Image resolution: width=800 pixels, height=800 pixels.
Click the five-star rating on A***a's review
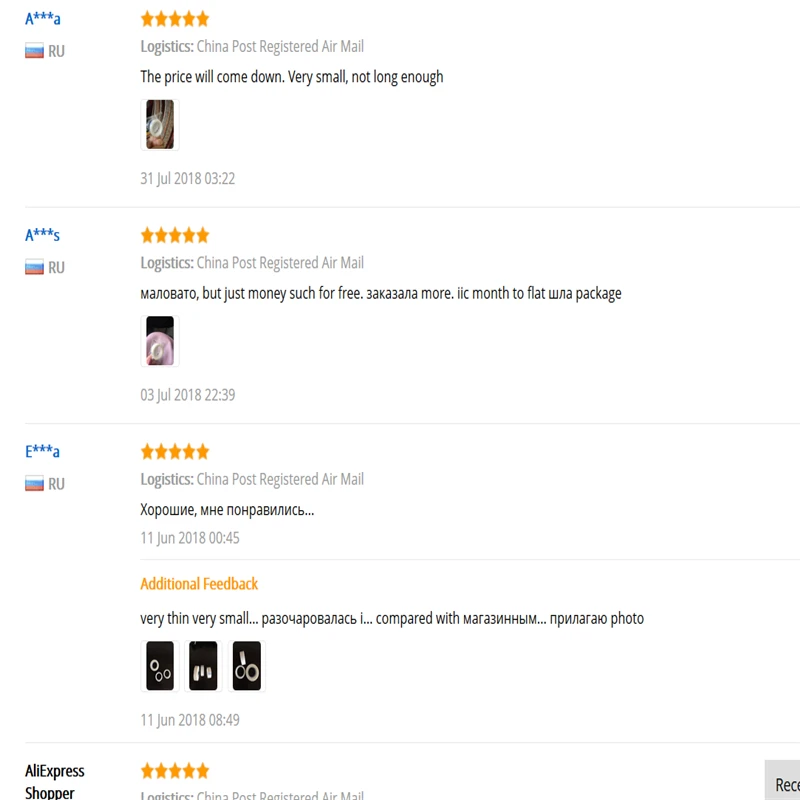pyautogui.click(x=175, y=19)
